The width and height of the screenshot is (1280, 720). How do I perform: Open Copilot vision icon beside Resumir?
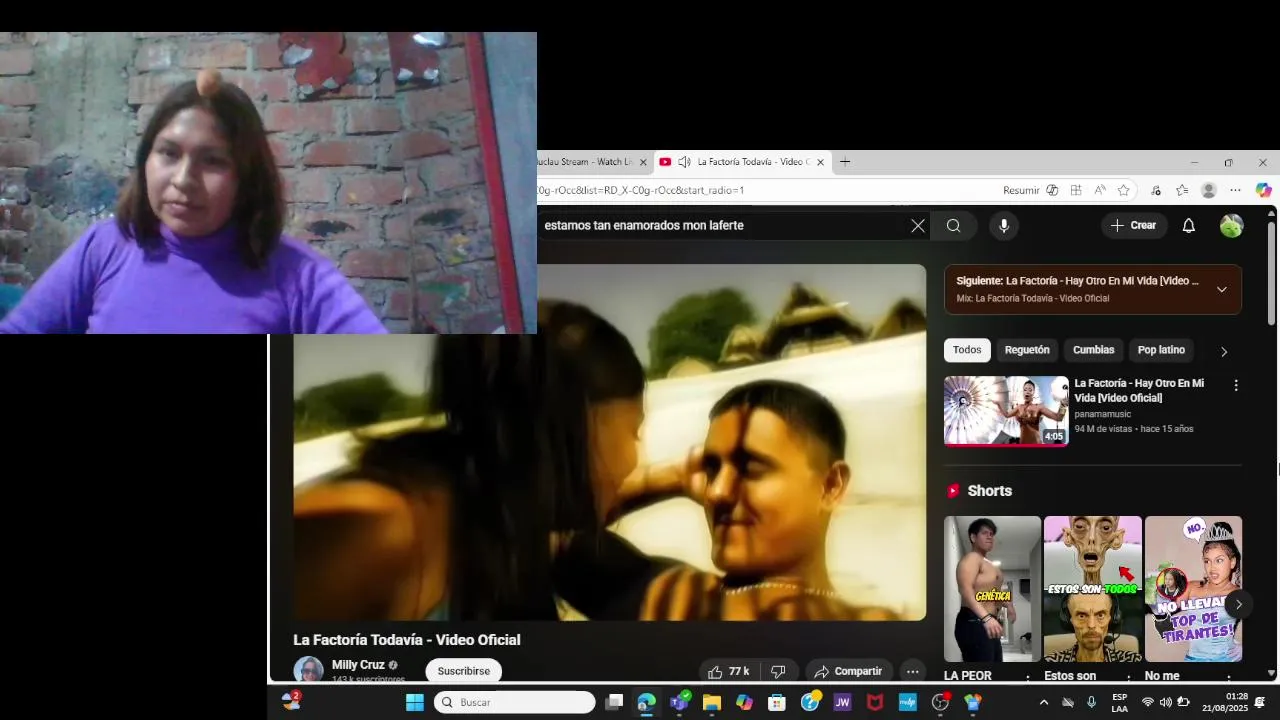1052,190
